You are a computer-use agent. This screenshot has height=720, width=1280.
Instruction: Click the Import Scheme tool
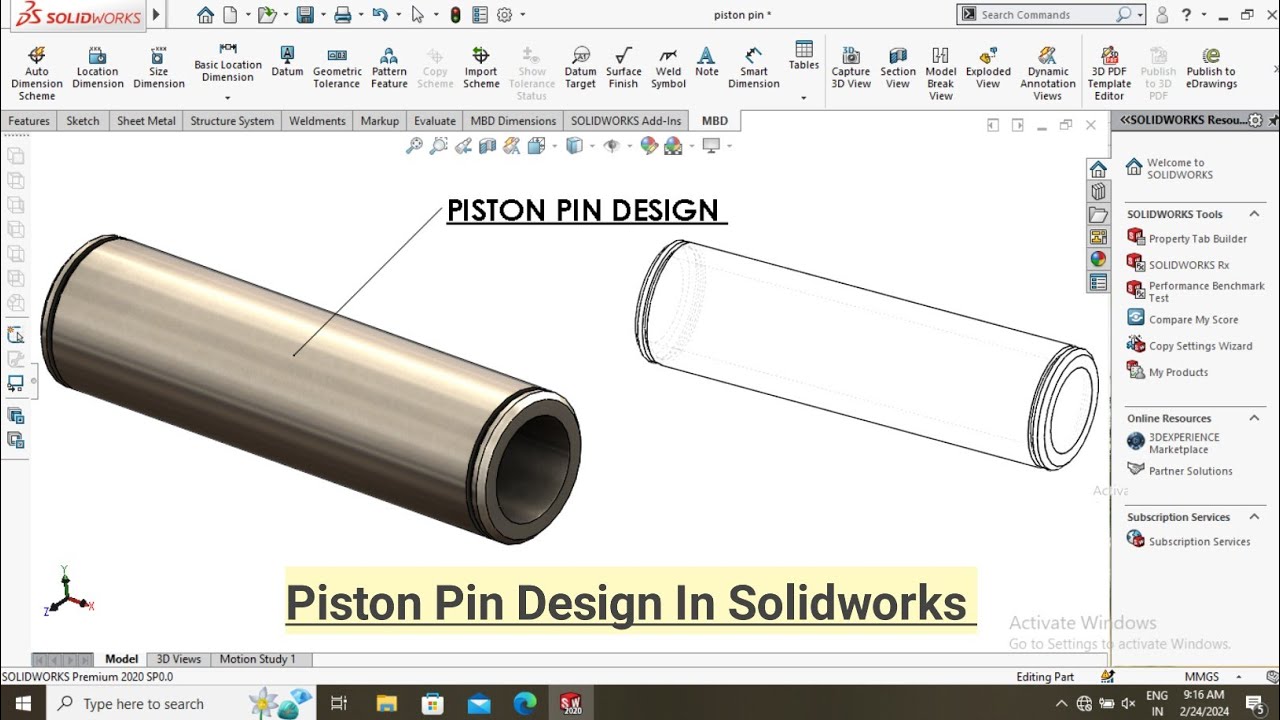coord(481,67)
